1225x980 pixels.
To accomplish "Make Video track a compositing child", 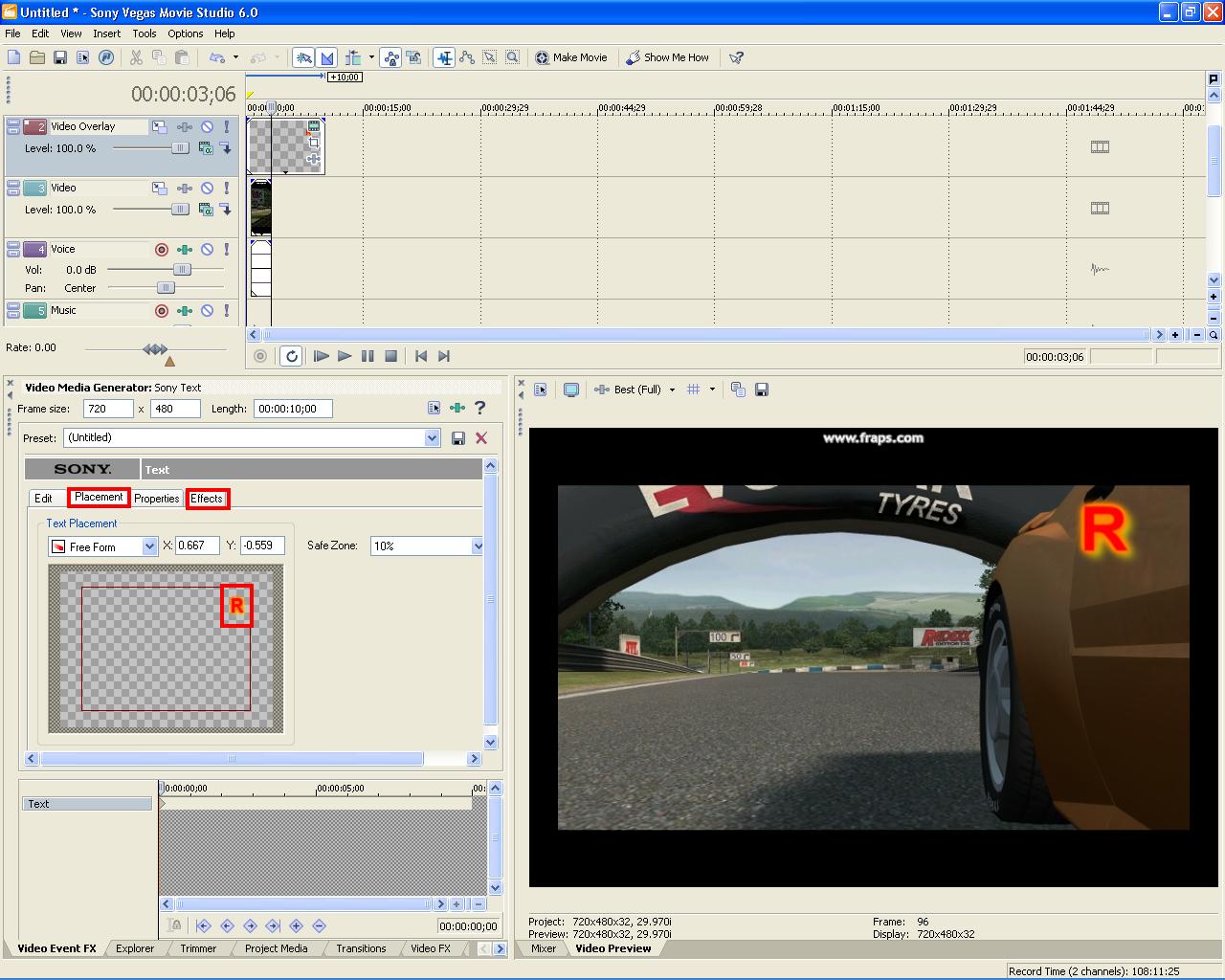I will coord(226,210).
